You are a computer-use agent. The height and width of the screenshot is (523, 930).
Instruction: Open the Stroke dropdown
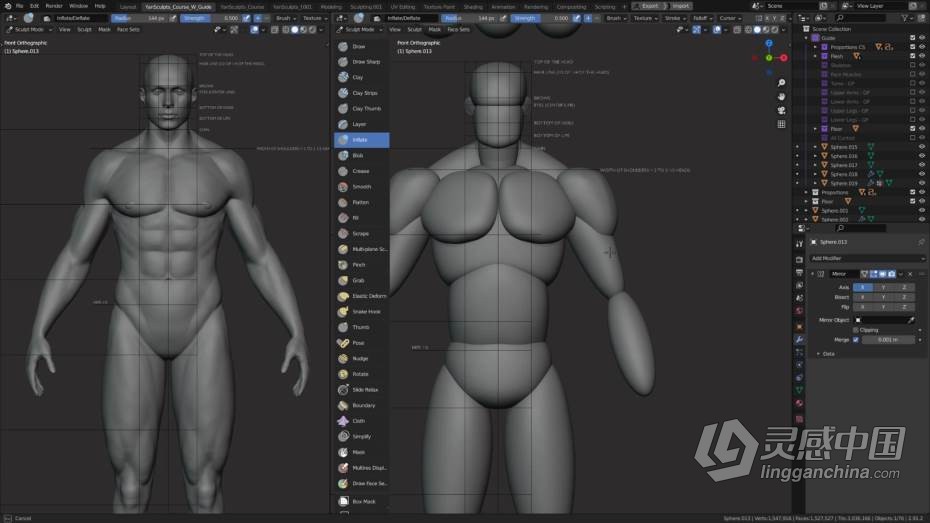coord(674,18)
